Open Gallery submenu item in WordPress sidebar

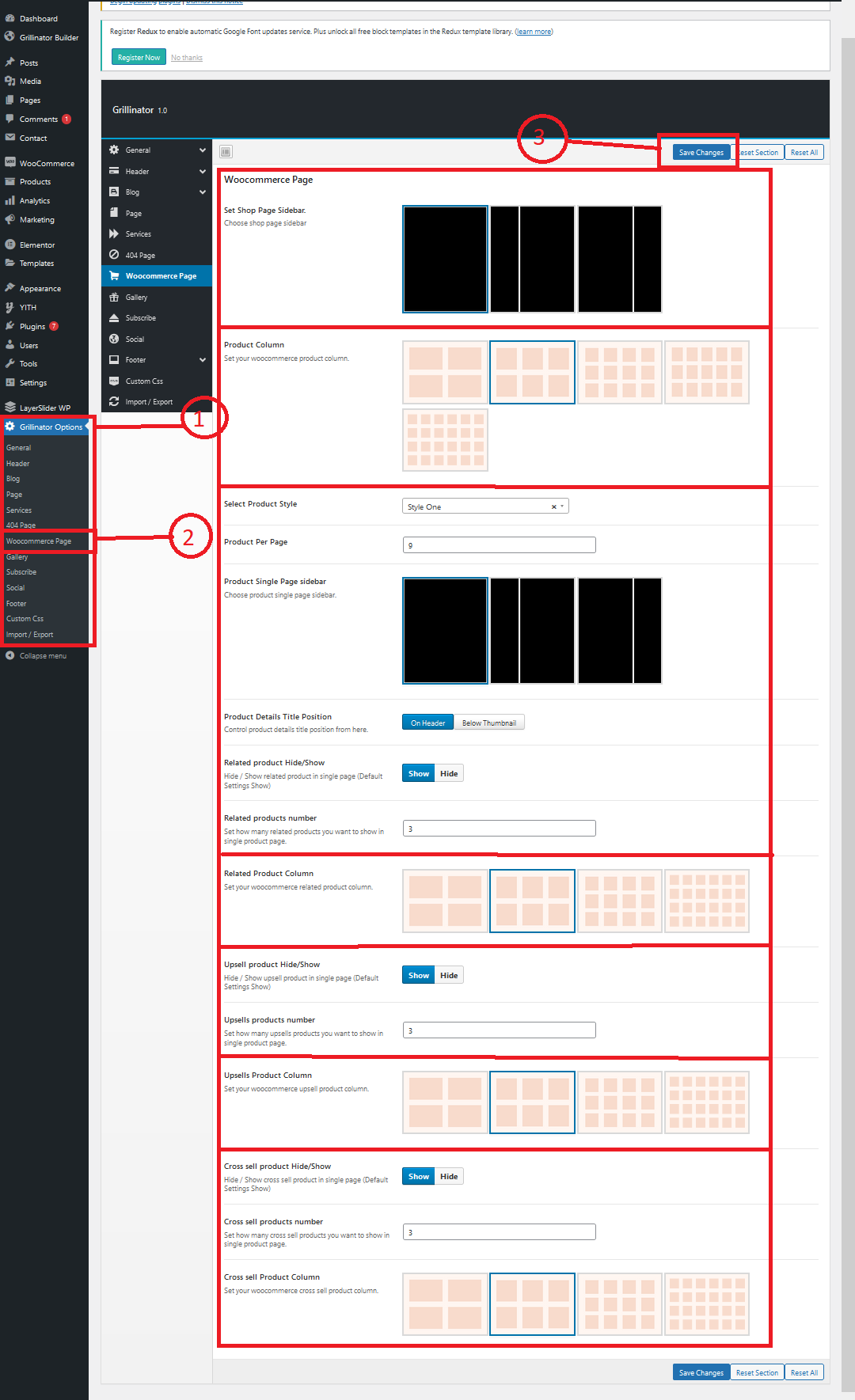point(17,557)
